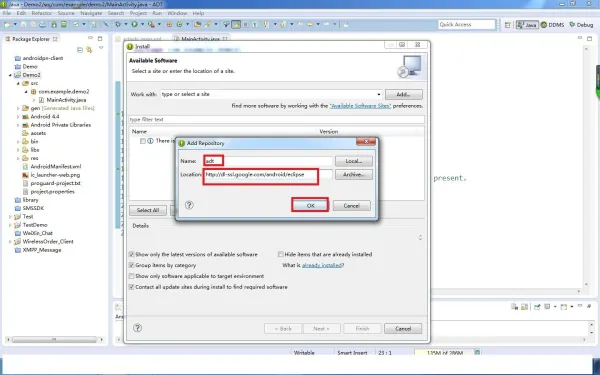Cancel the Install dialog
The image size is (600, 375).
click(x=403, y=328)
